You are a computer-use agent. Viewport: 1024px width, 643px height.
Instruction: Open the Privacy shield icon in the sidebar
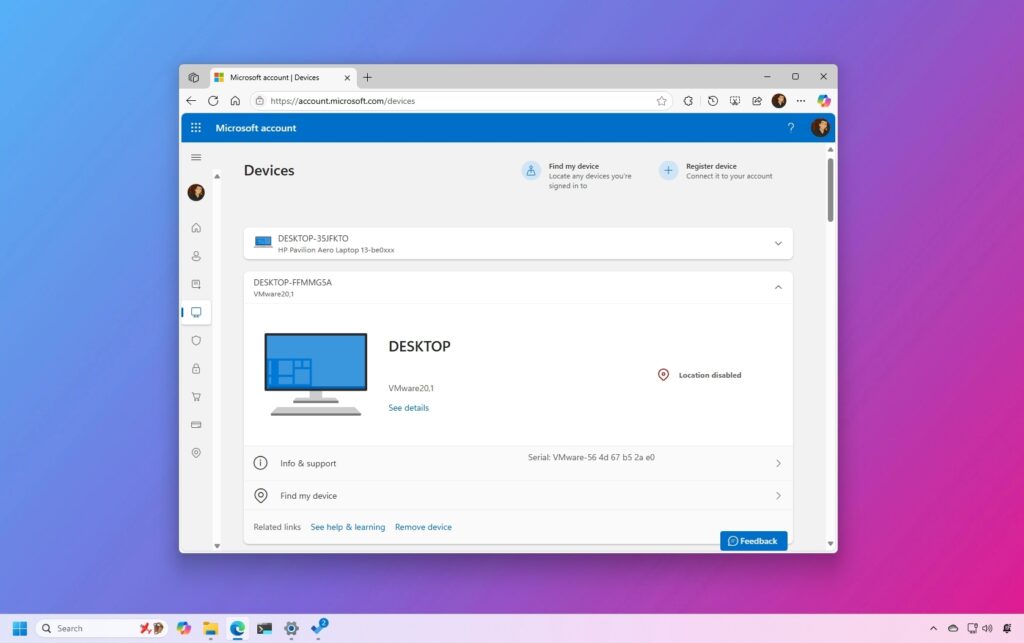click(196, 340)
